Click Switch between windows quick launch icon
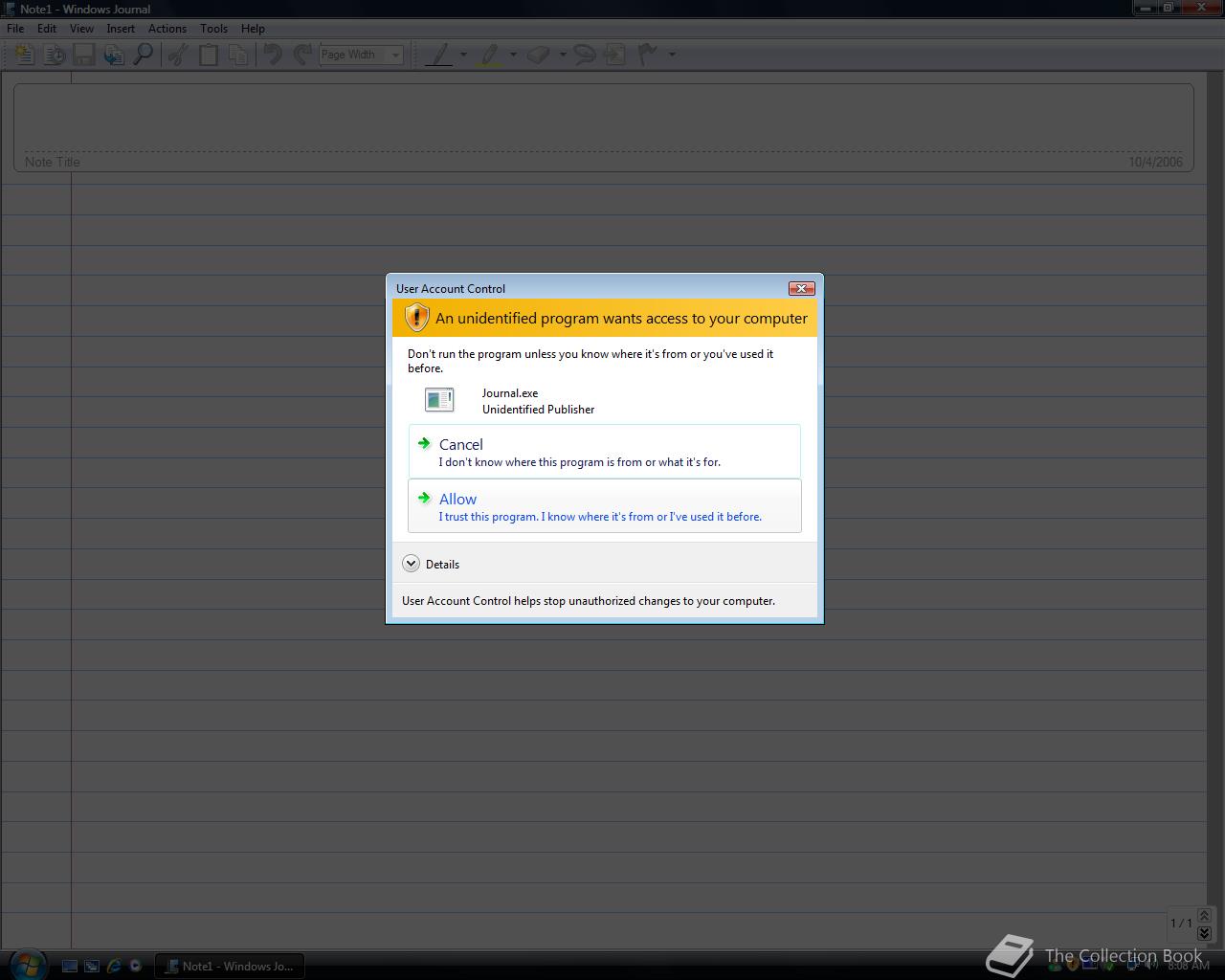Image resolution: width=1225 pixels, height=980 pixels. pos(92,967)
